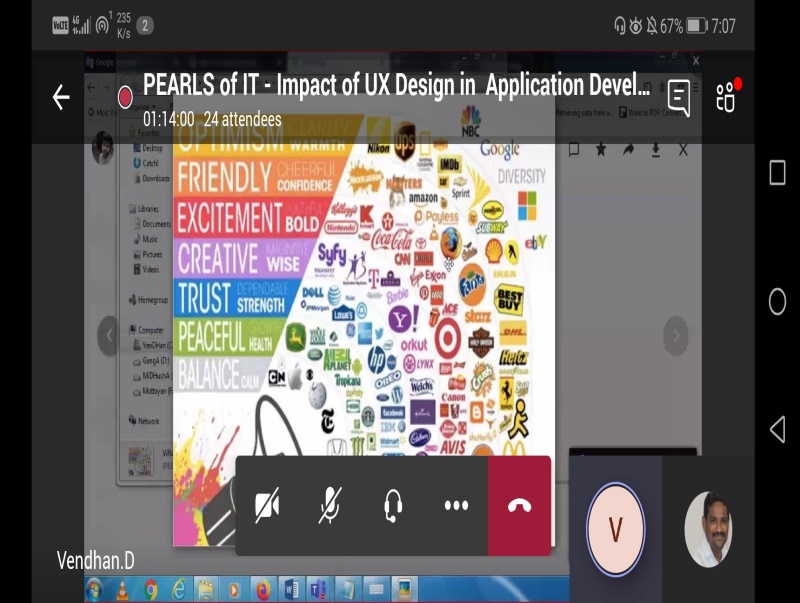Expand Libraries in the Explorer tree

tap(144, 209)
